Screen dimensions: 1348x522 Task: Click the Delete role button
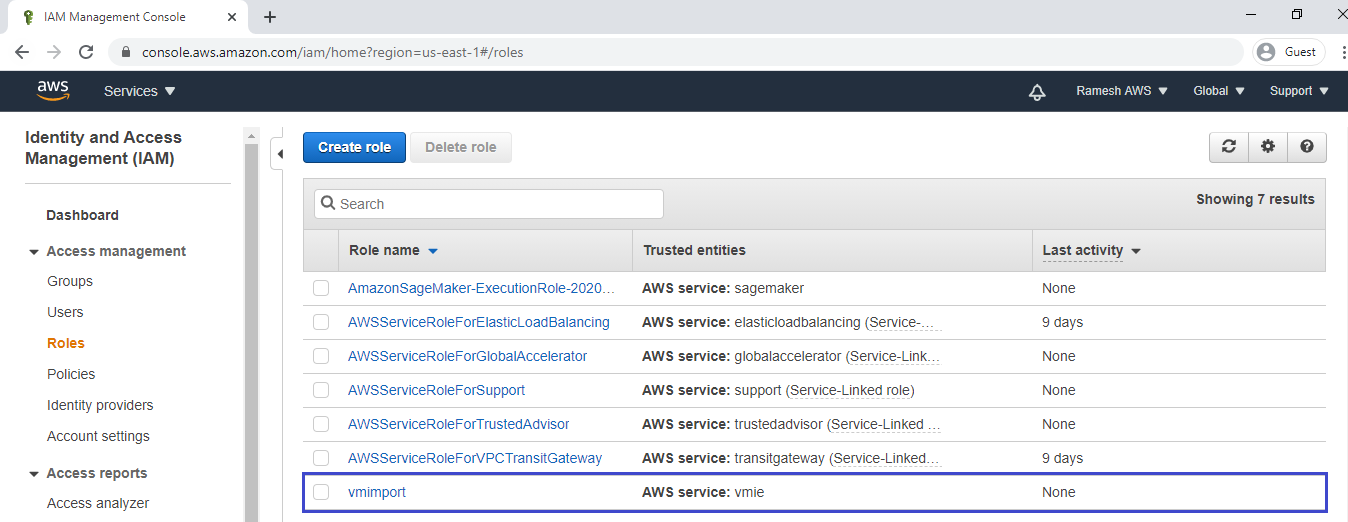461,147
